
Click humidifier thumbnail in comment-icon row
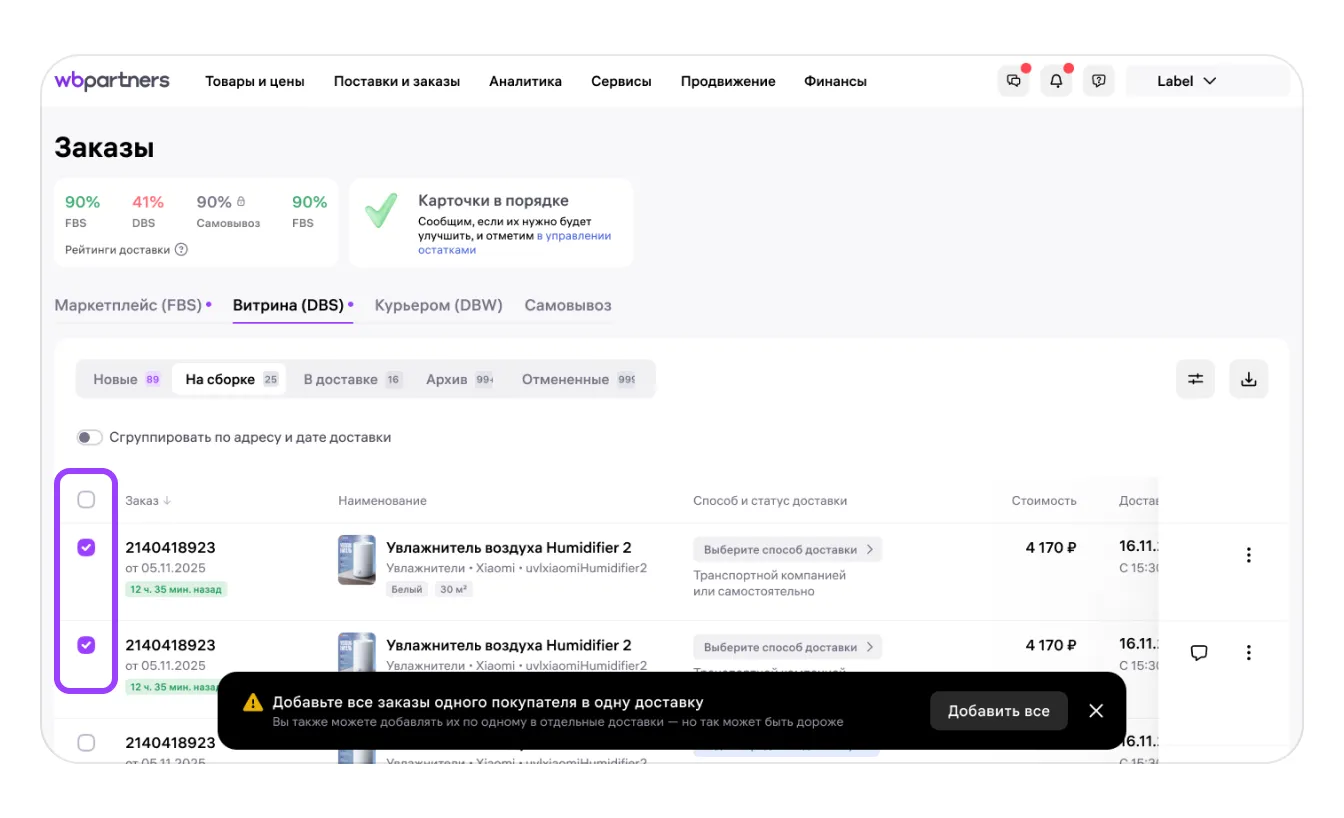coord(357,652)
